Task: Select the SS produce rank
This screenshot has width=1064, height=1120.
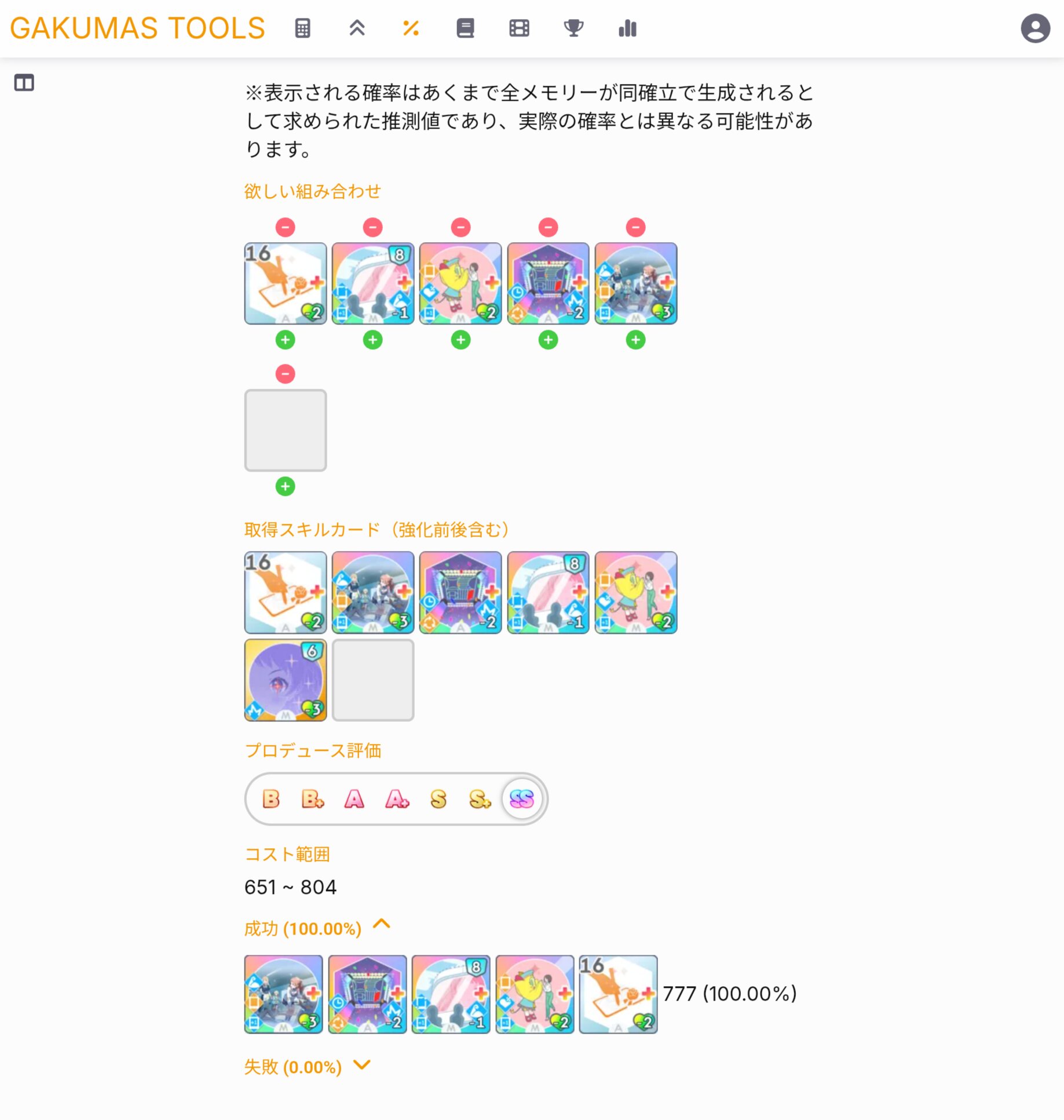Action: click(x=521, y=799)
